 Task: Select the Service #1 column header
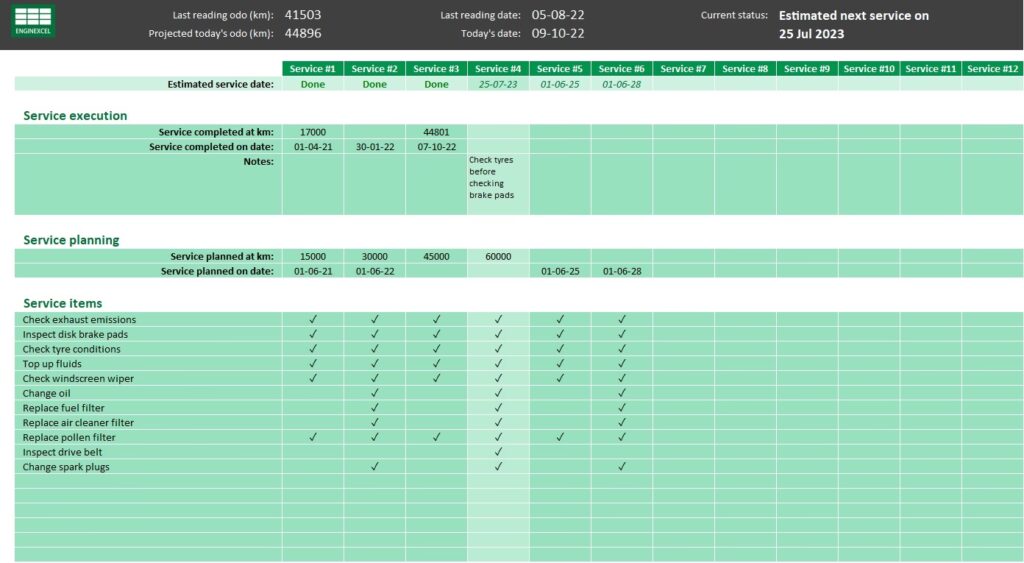(313, 69)
